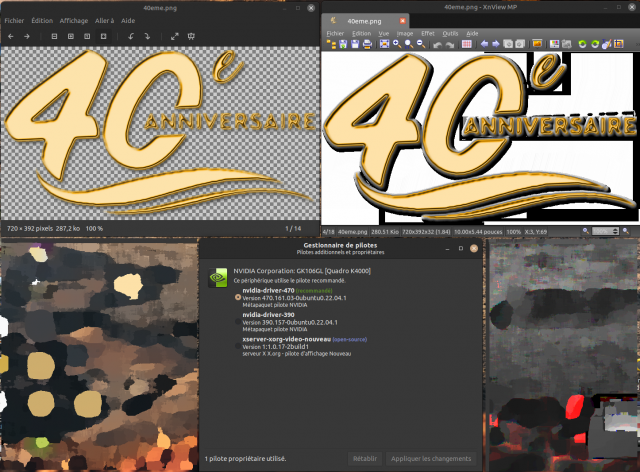Screen dimensions: 640x472
Task: Click the Rétablir button
Action: click(x=365, y=459)
